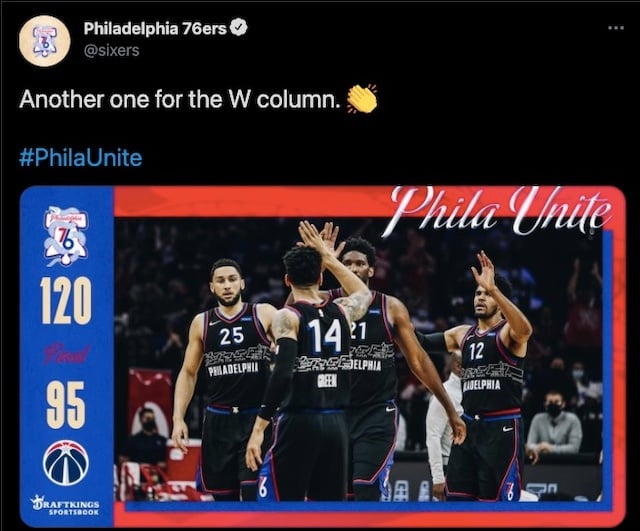Click the number 12 jersey

tap(476, 351)
